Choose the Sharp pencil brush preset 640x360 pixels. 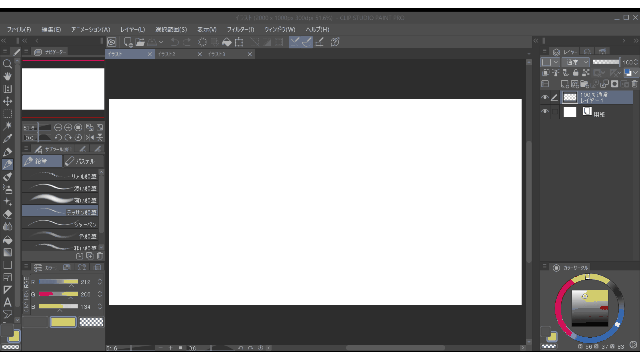(x=60, y=224)
